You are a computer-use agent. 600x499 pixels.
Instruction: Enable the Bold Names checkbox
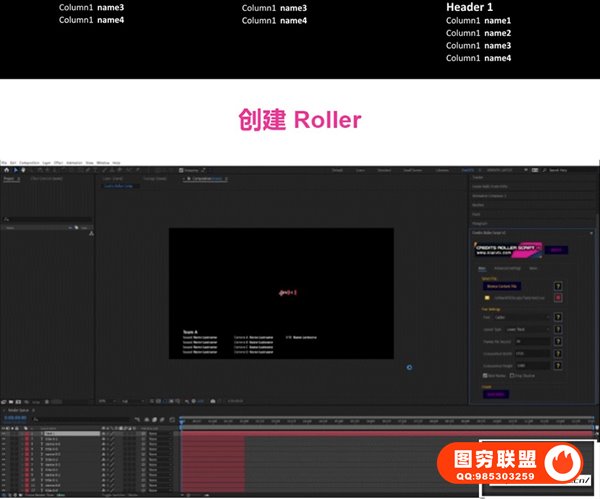click(x=486, y=376)
